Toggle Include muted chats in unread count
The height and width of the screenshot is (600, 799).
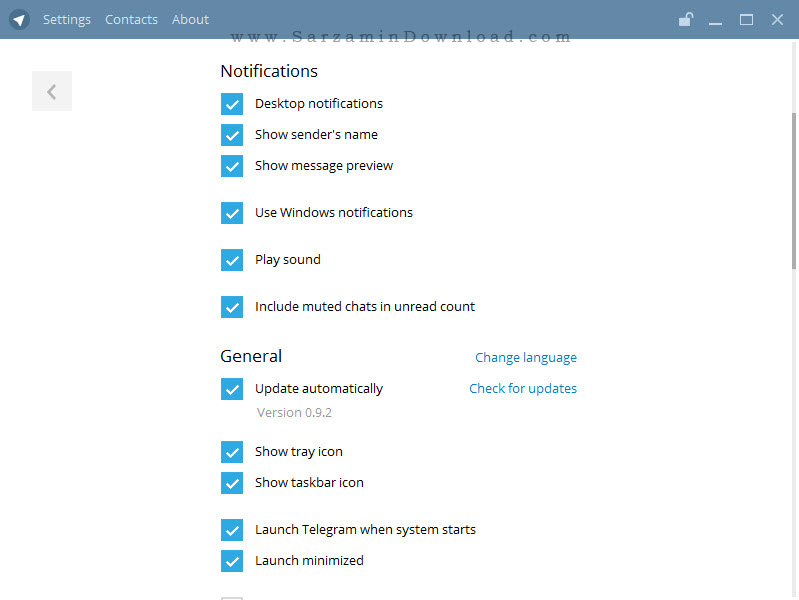pyautogui.click(x=232, y=307)
